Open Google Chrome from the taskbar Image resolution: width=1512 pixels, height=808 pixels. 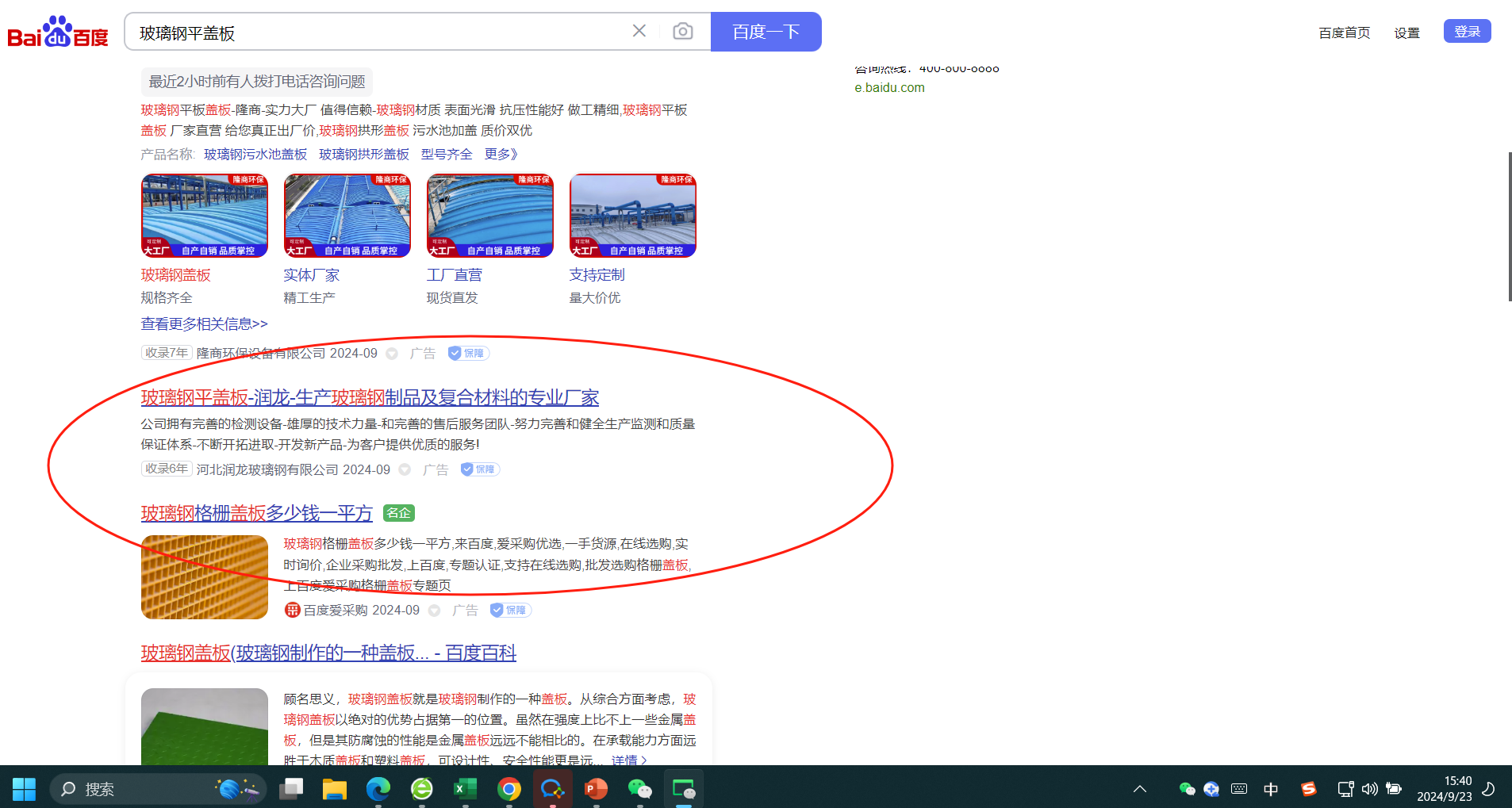coord(508,788)
